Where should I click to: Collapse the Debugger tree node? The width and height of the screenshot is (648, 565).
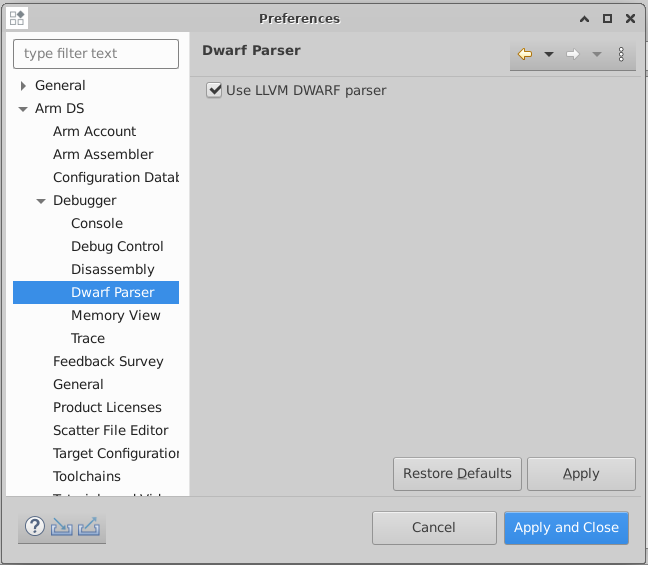[41, 201]
